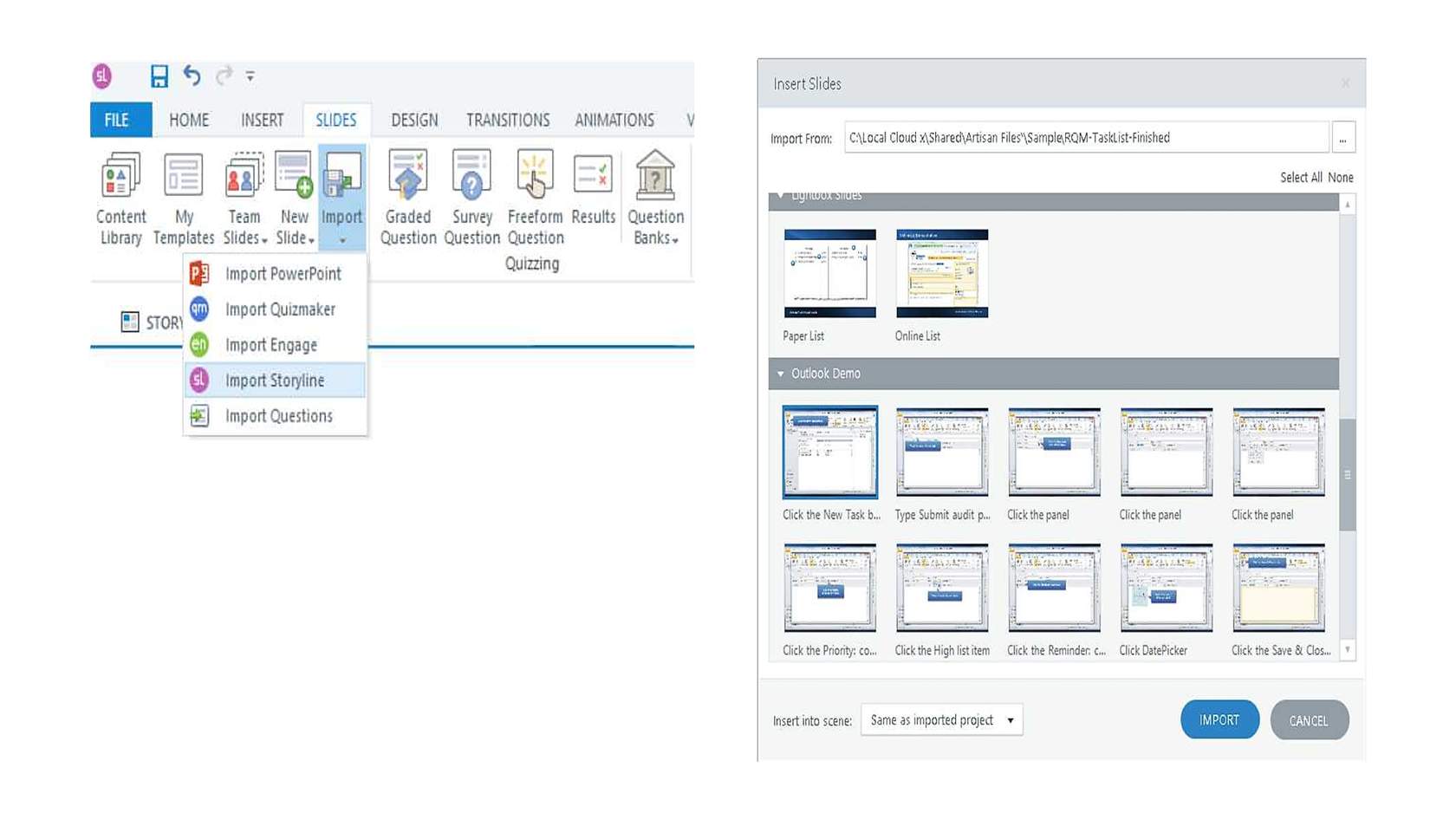
Task: Select the 'Click the Reminder: c...' thumbnail
Action: [x=1054, y=588]
